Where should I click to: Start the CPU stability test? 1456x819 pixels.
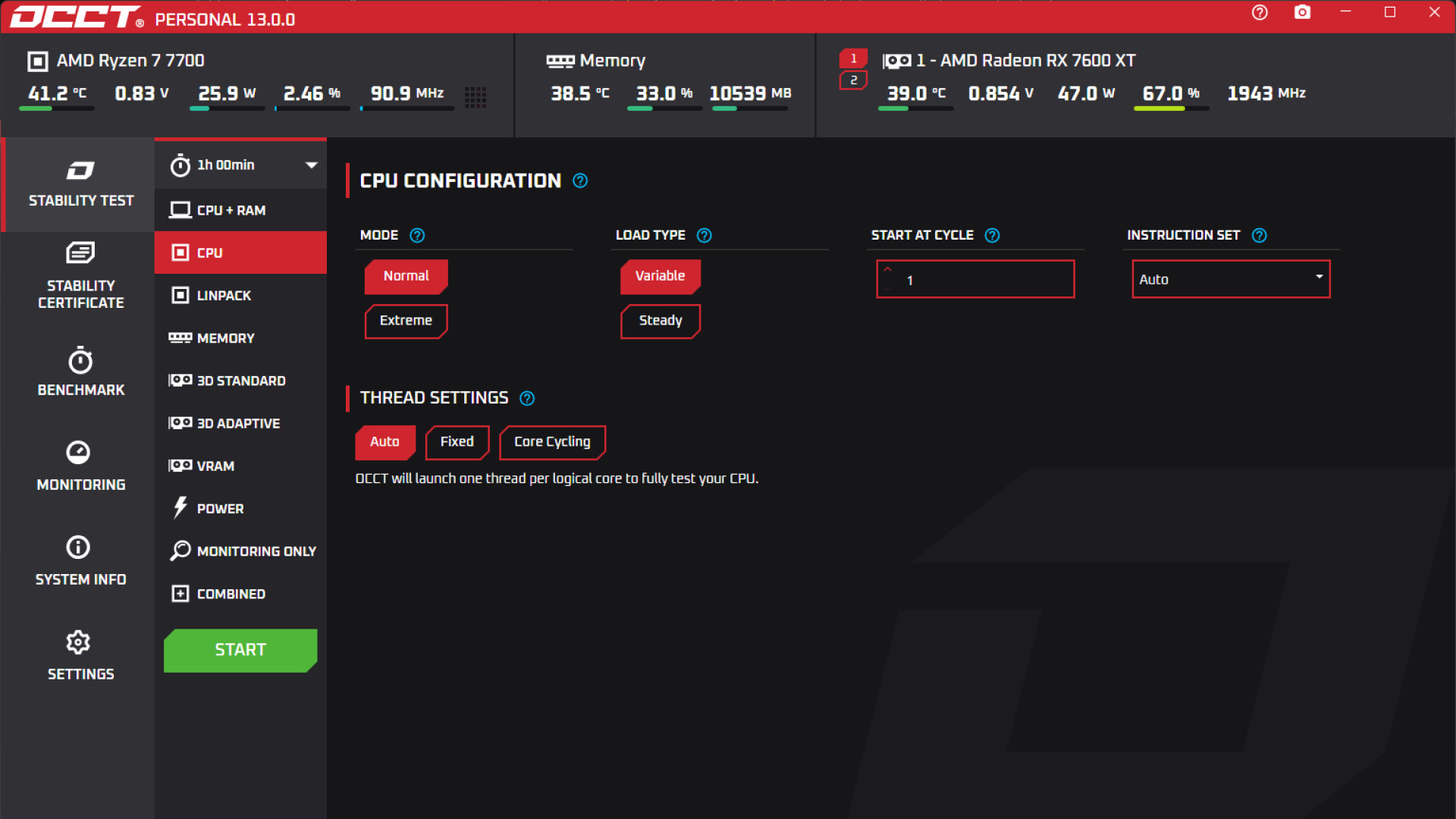pos(240,650)
